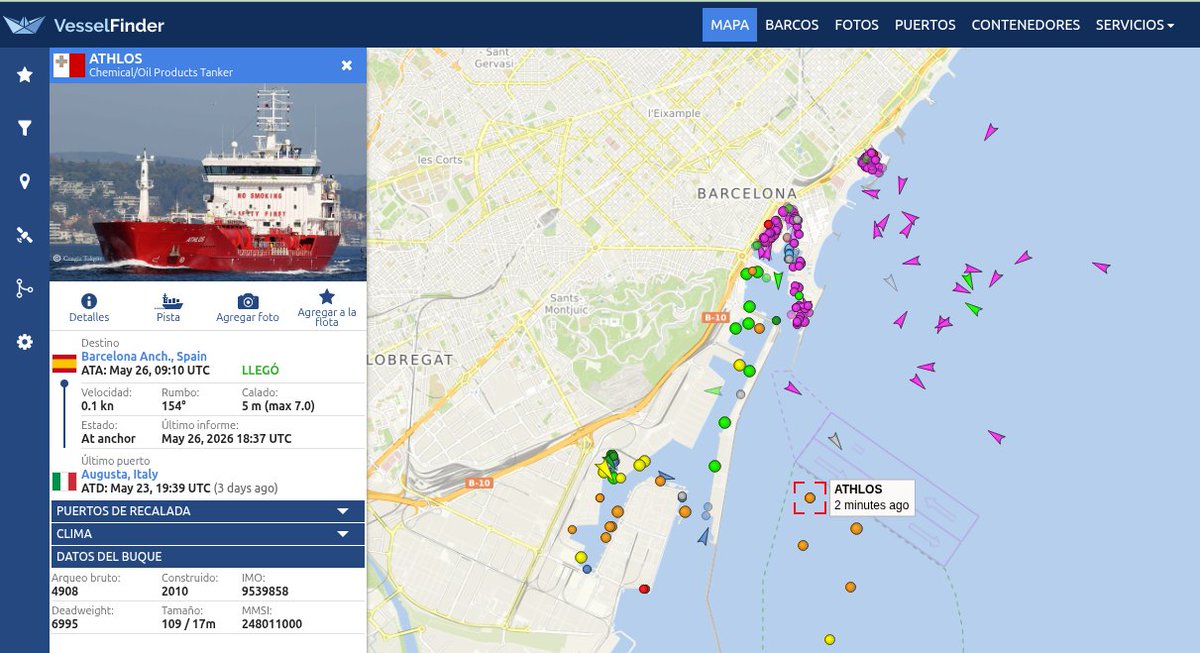Viewport: 1200px width, 653px height.
Task: Open the BARCOS menu item
Action: tap(792, 25)
